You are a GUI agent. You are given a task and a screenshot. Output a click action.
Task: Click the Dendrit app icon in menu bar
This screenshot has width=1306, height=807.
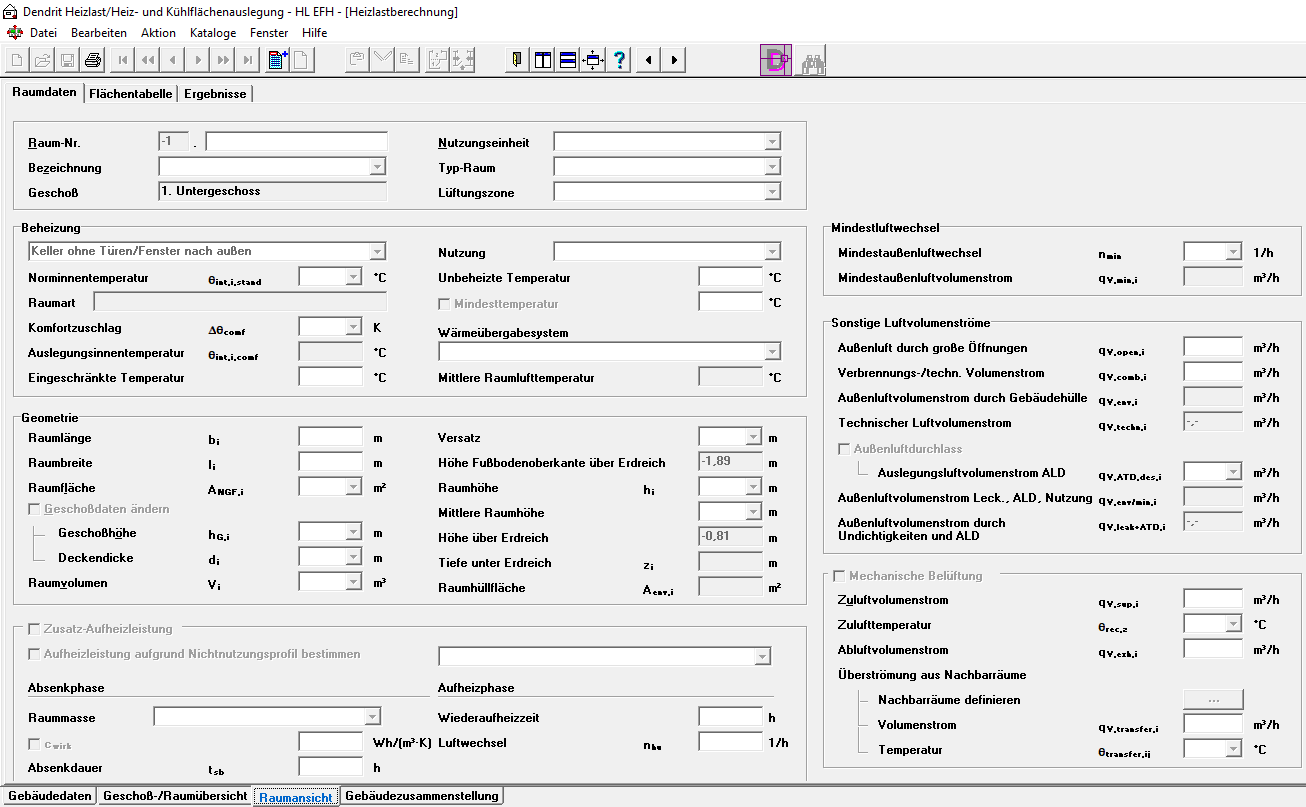(x=14, y=32)
